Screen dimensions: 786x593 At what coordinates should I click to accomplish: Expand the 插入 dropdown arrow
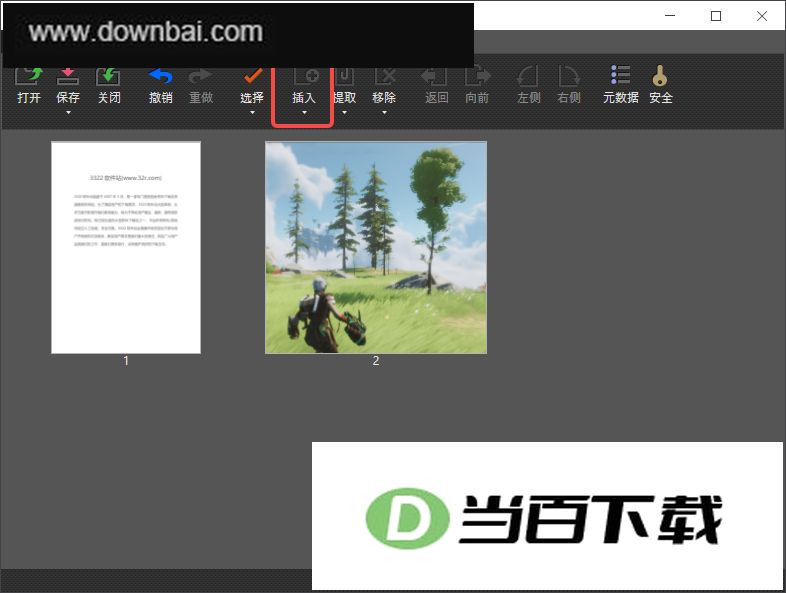[304, 113]
